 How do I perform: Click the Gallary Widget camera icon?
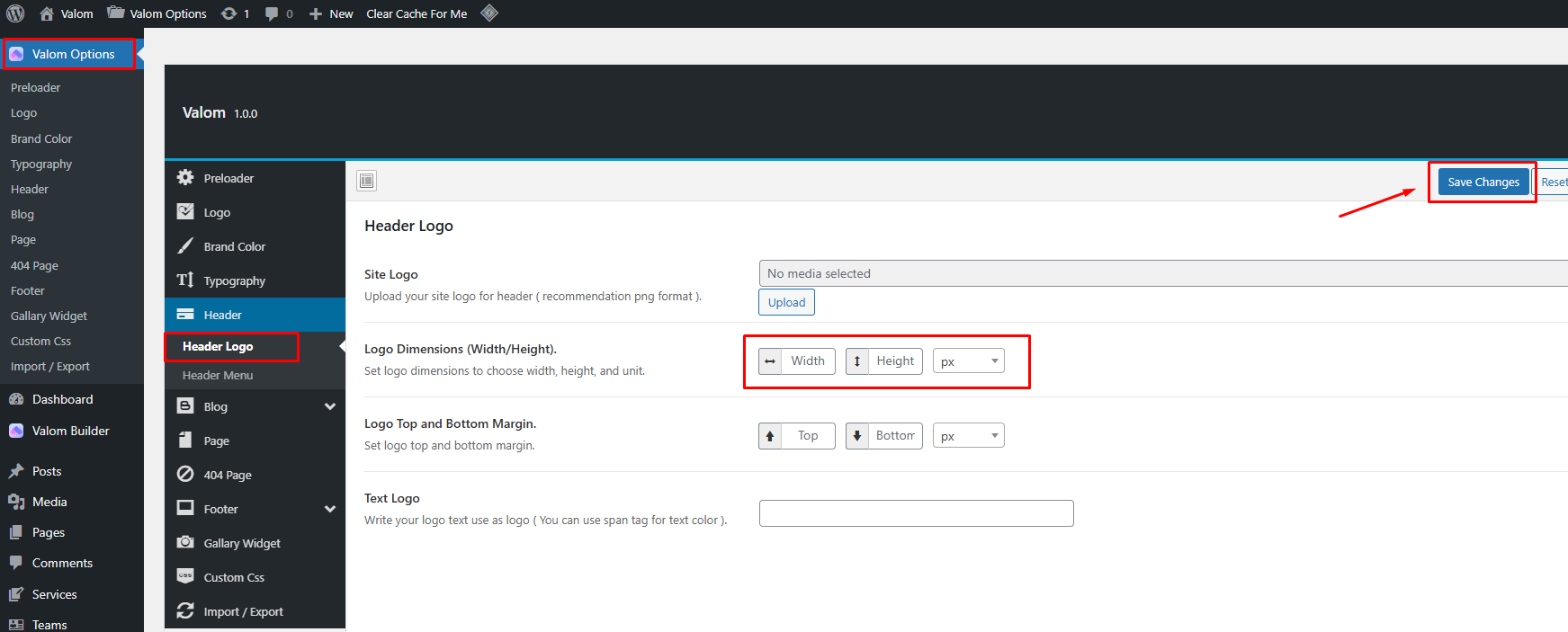pyautogui.click(x=185, y=542)
